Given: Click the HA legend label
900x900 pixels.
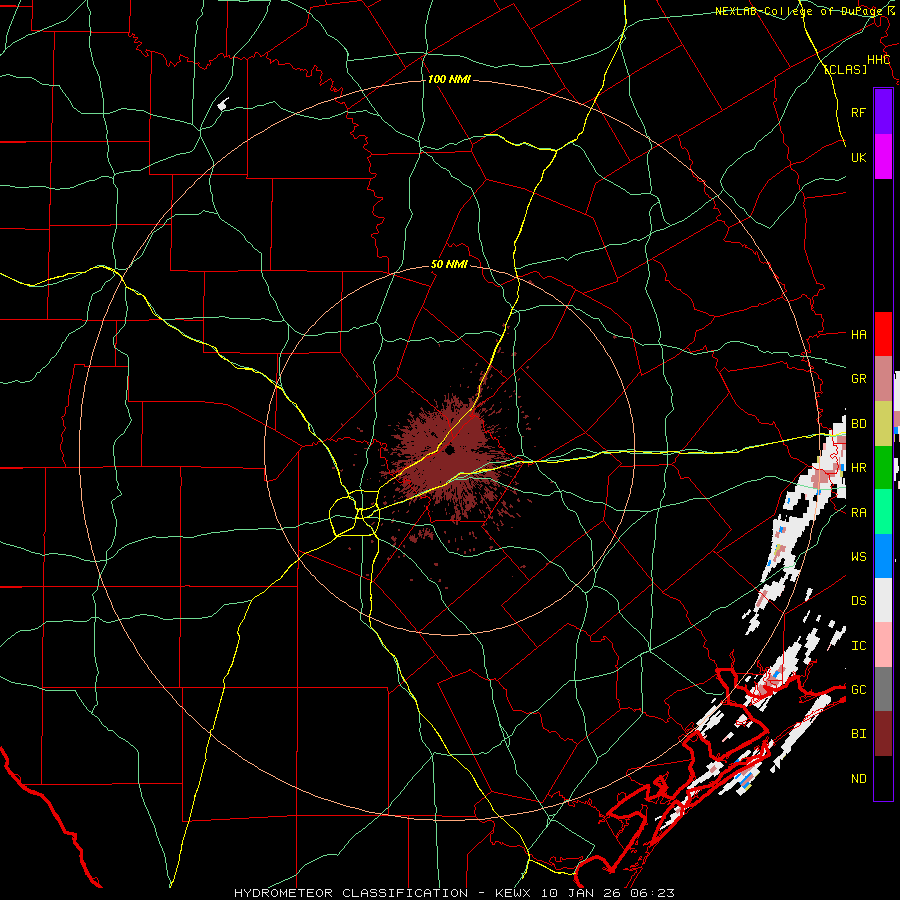Looking at the screenshot, I should 858,334.
